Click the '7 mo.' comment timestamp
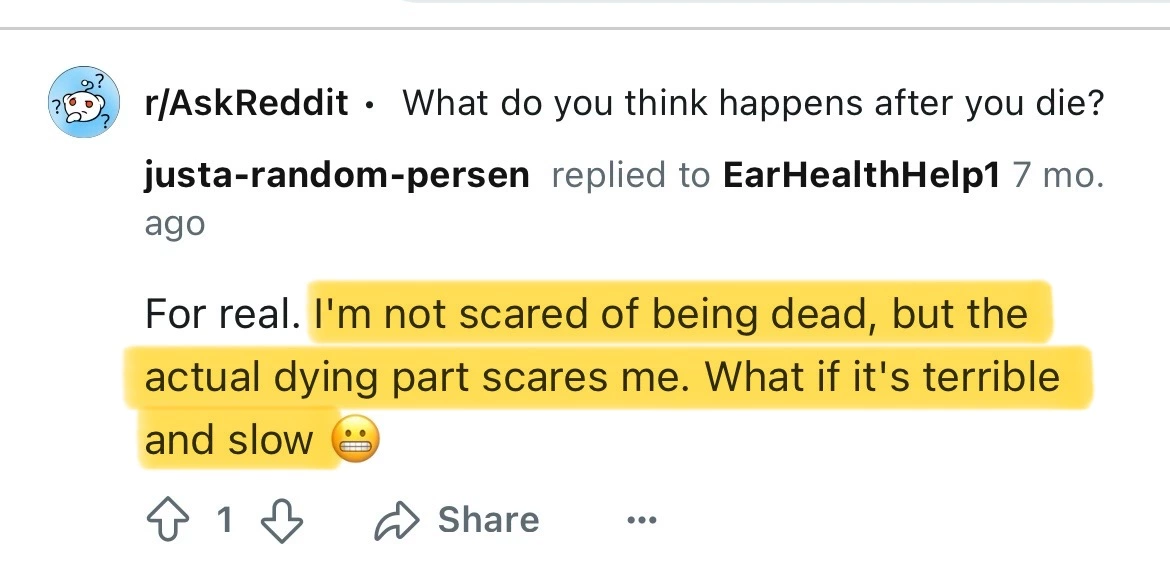 tap(1057, 175)
